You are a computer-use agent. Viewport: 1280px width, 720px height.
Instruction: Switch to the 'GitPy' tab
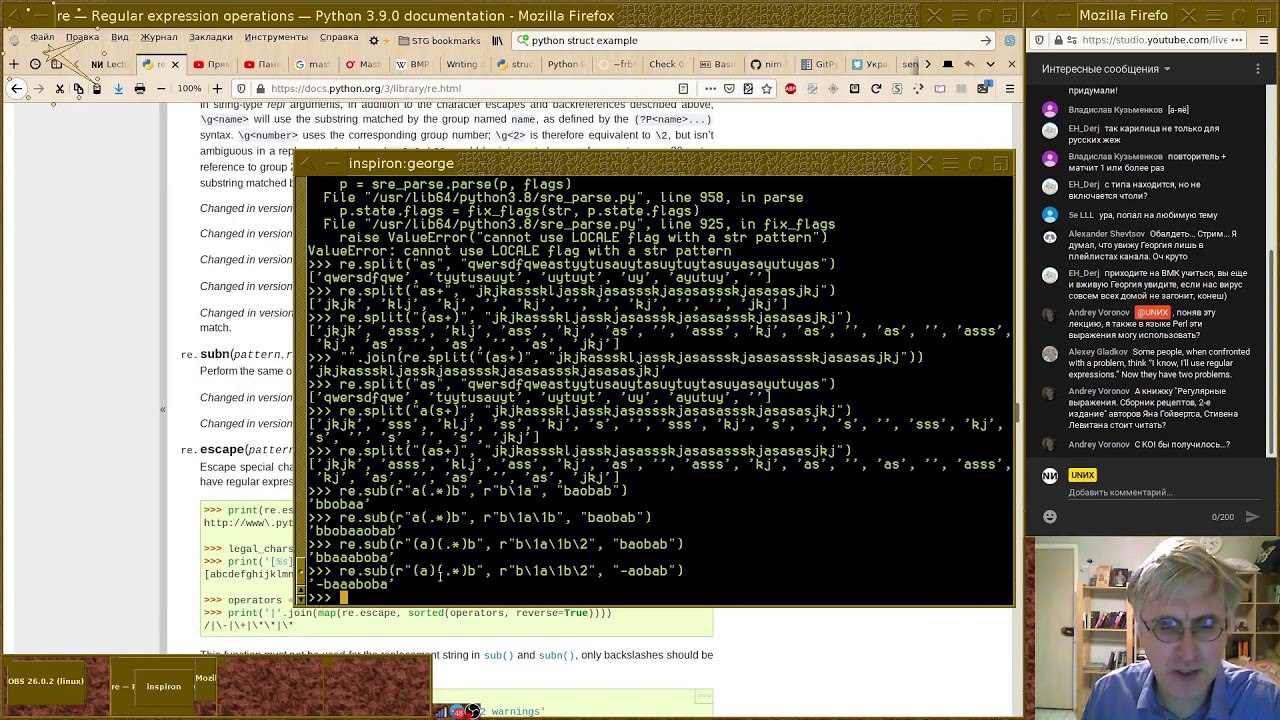[819, 64]
